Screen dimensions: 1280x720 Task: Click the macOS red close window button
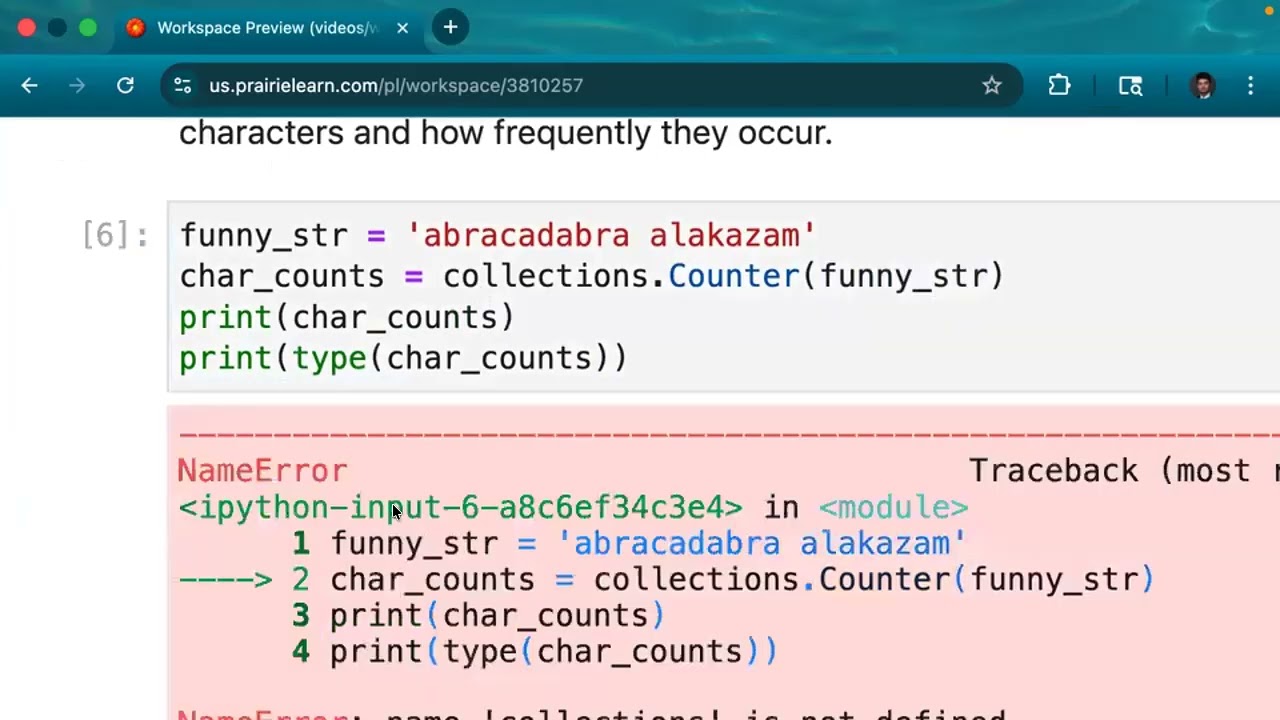pos(27,28)
